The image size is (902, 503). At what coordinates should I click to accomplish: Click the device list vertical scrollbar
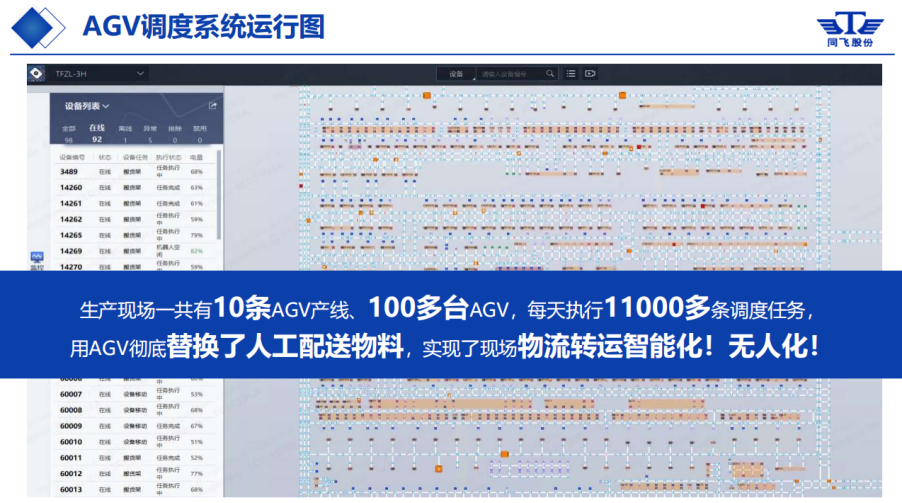click(219, 195)
